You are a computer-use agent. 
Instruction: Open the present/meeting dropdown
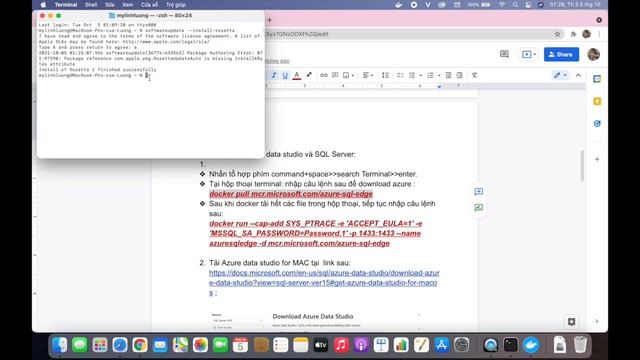[529, 54]
